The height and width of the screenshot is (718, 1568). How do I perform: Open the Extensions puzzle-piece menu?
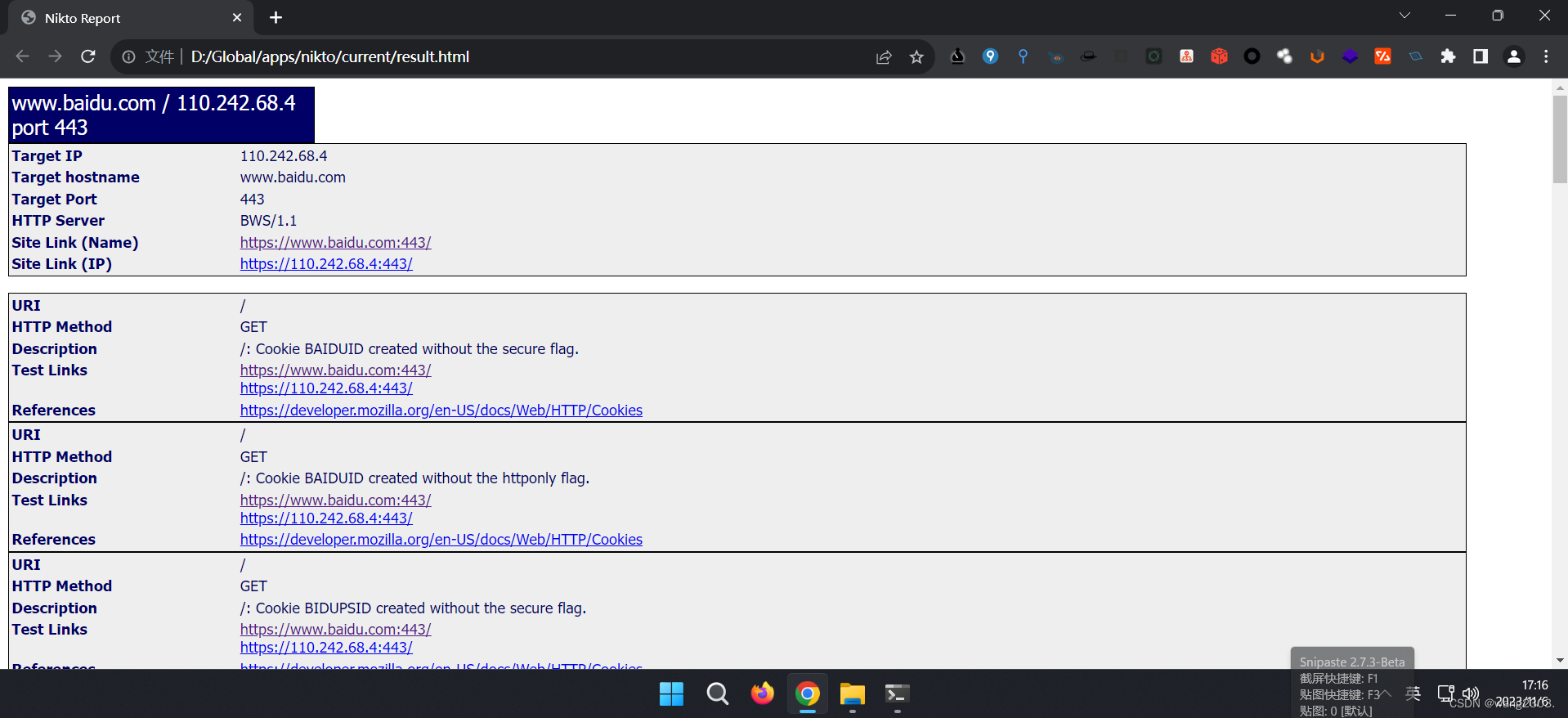[x=1449, y=56]
